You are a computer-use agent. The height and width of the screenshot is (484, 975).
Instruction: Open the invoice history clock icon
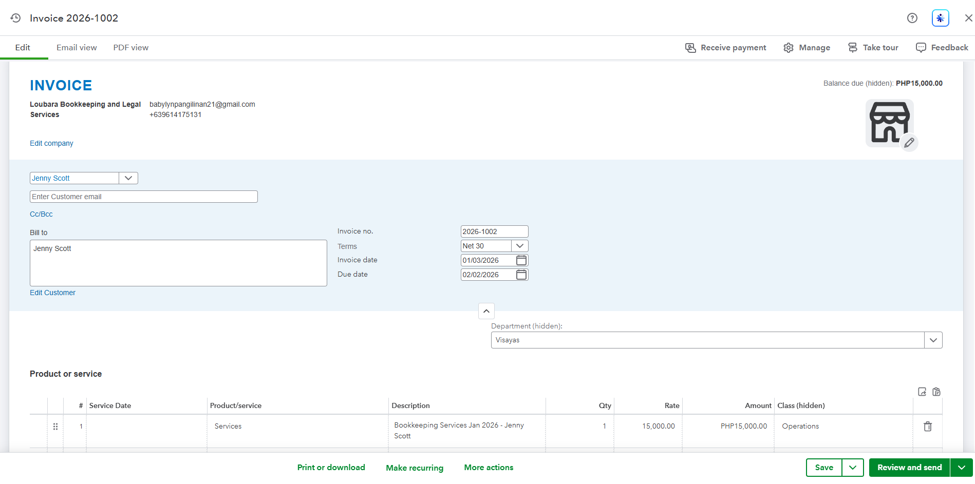coord(16,18)
